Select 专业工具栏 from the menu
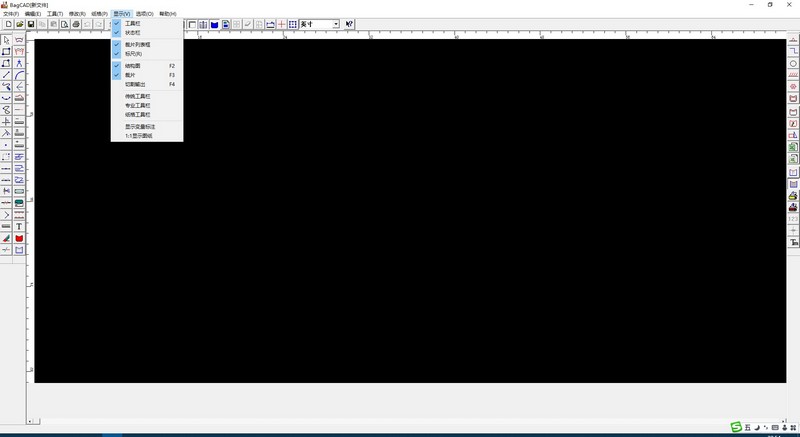 137,105
